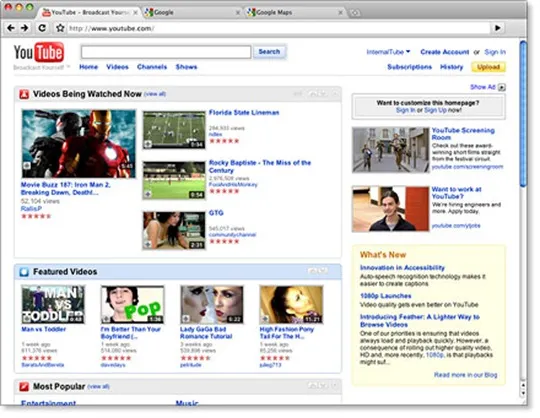
Task: Click the Featured Videos blue header icon
Action: point(24,272)
